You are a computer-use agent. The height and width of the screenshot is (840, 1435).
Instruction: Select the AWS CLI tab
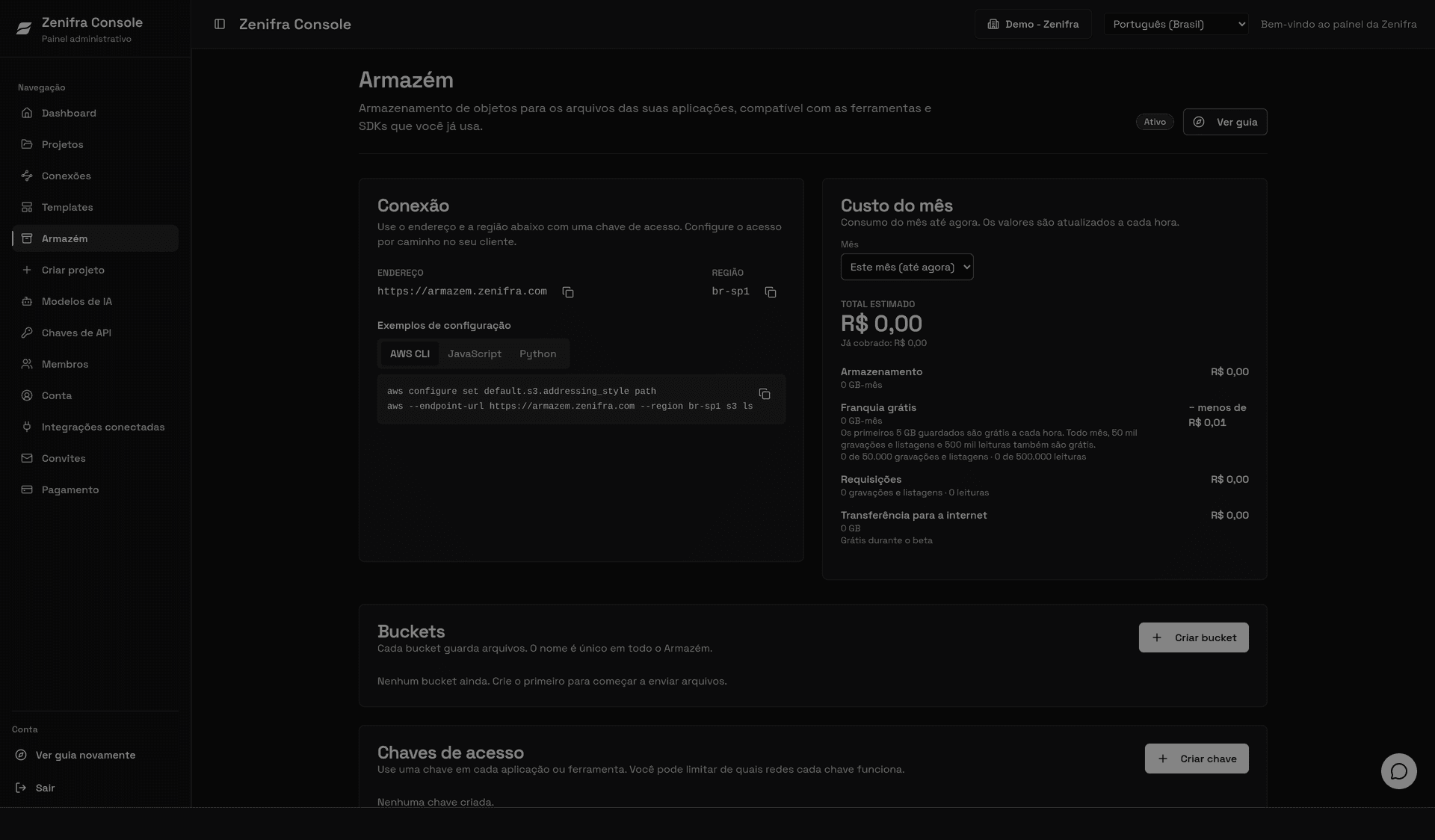(410, 353)
